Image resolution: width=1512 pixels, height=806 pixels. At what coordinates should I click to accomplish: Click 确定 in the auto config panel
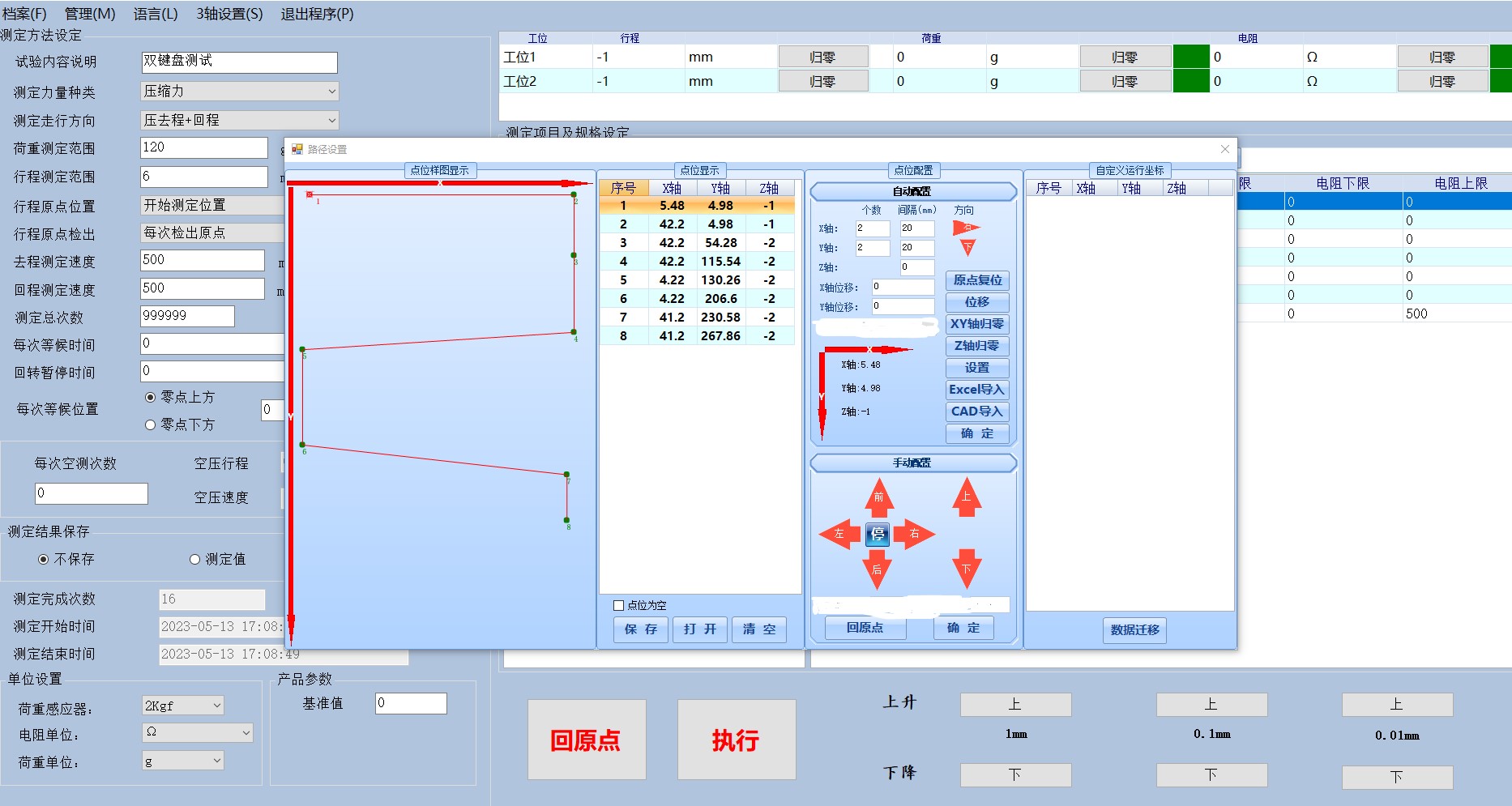(x=977, y=433)
